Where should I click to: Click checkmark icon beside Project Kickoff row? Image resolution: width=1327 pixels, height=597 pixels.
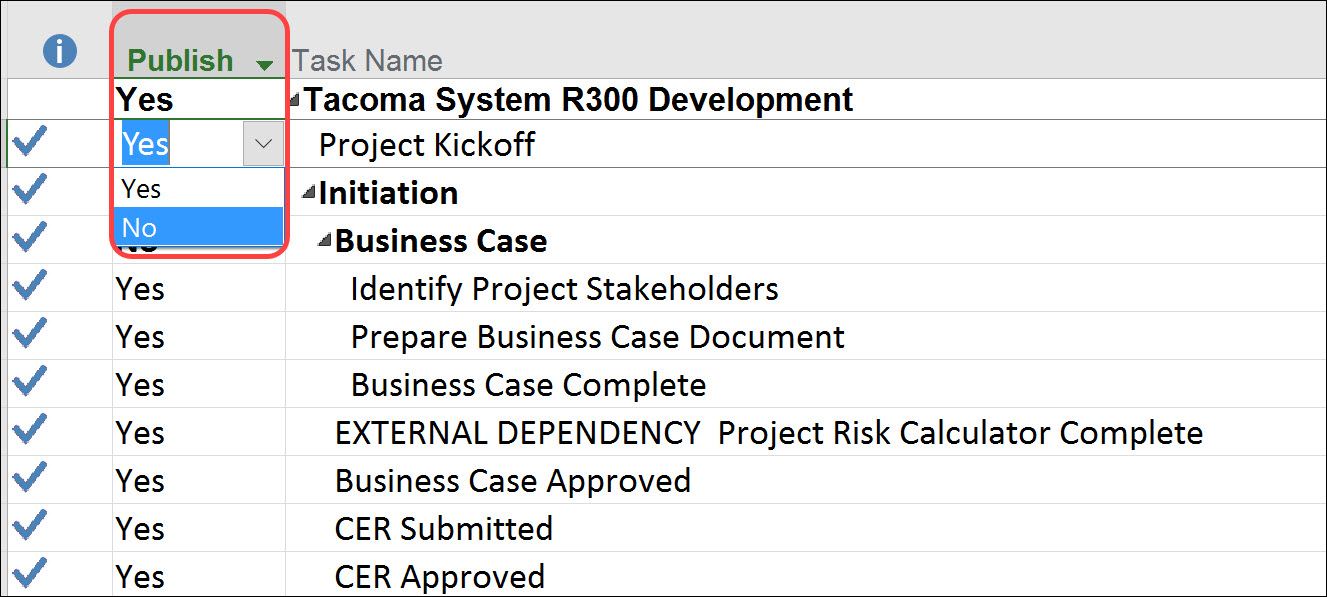click(x=29, y=144)
